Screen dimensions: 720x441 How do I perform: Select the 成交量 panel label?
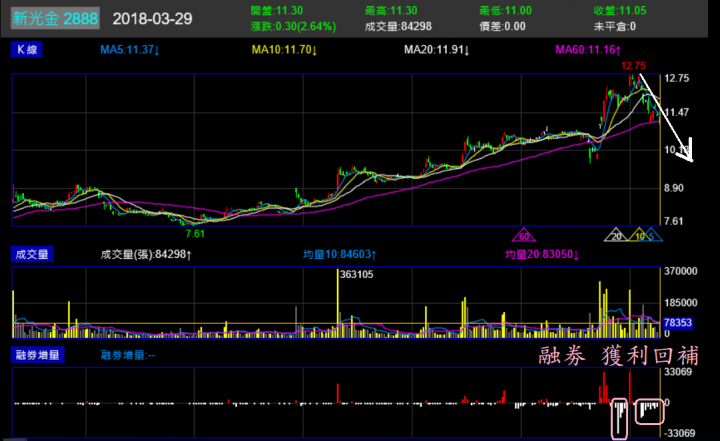32,254
